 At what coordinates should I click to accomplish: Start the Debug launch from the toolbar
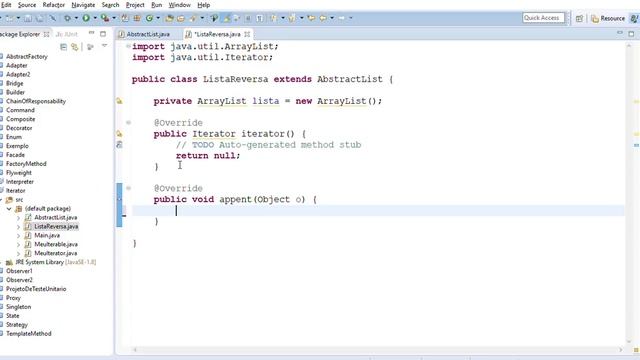pyautogui.click(x=67, y=18)
